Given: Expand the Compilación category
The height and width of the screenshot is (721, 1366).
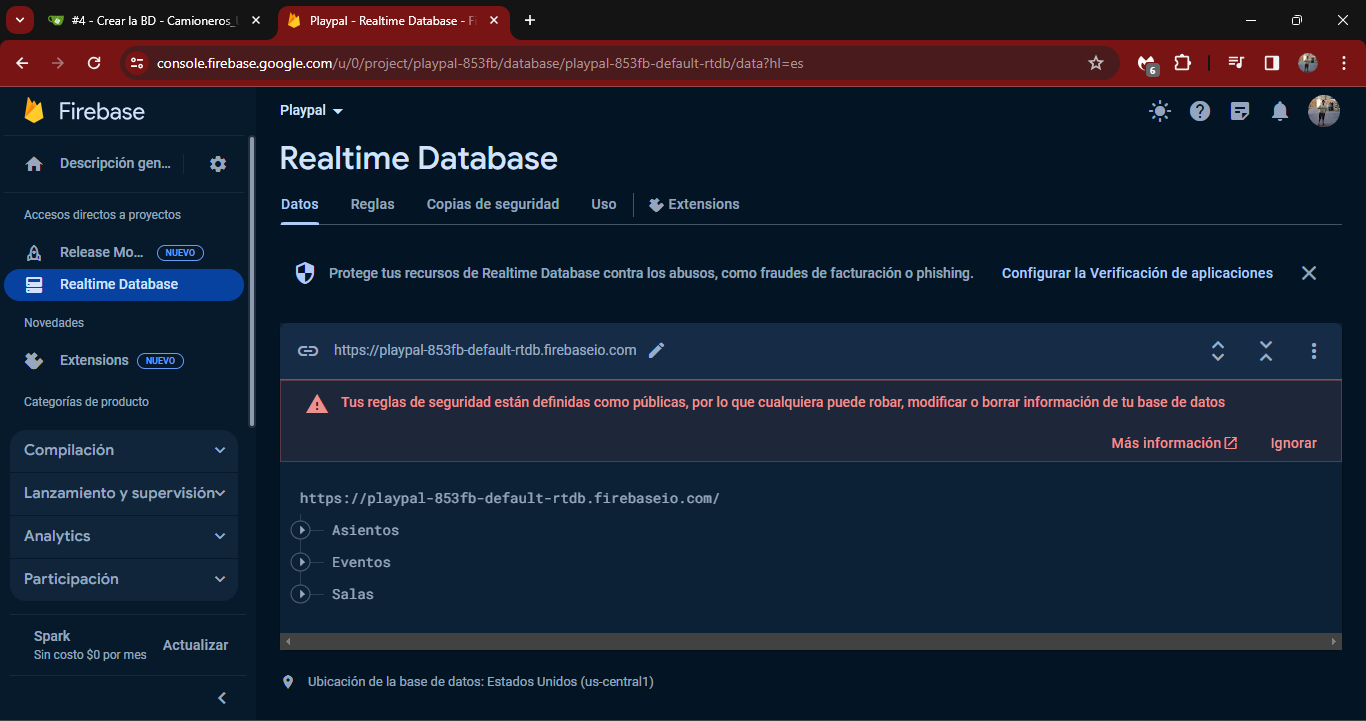Looking at the screenshot, I should click(124, 451).
